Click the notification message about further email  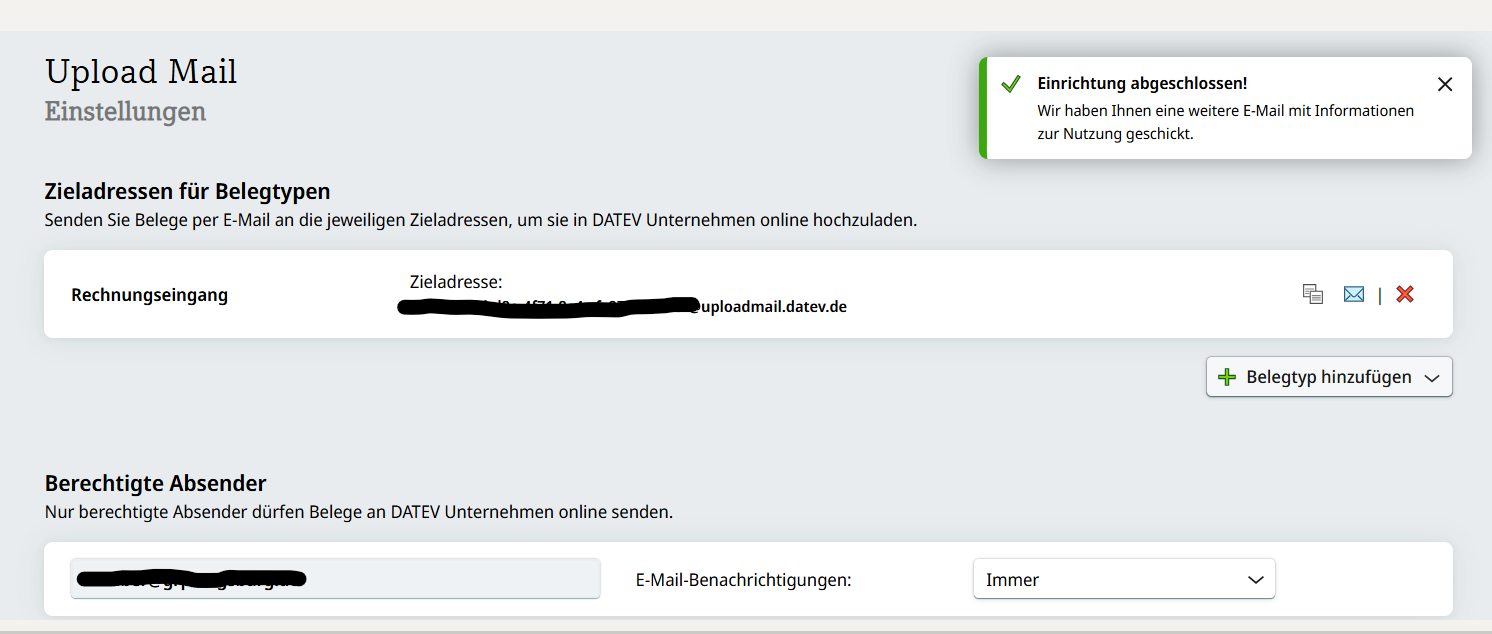coord(1225,122)
